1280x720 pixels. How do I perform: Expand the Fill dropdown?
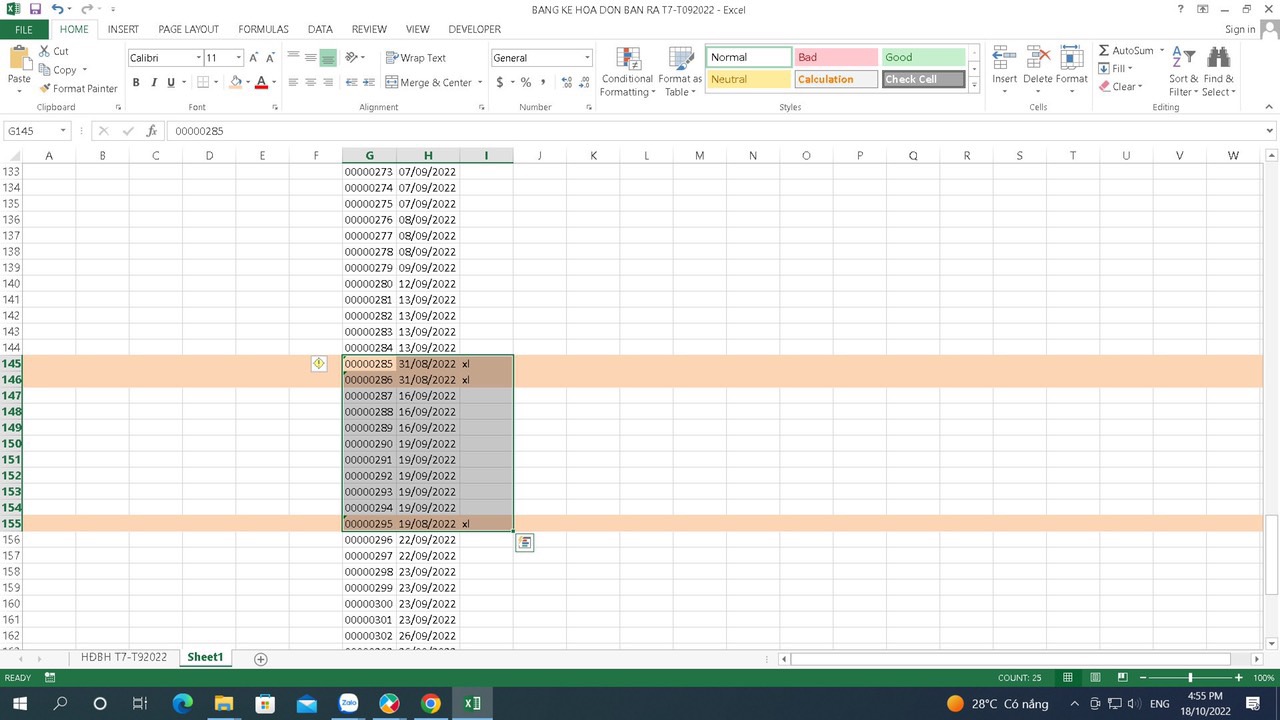1130,69
